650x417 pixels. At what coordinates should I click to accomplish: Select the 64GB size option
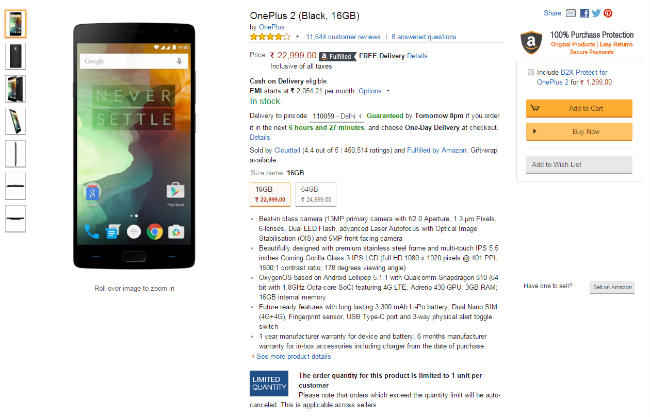[x=315, y=194]
